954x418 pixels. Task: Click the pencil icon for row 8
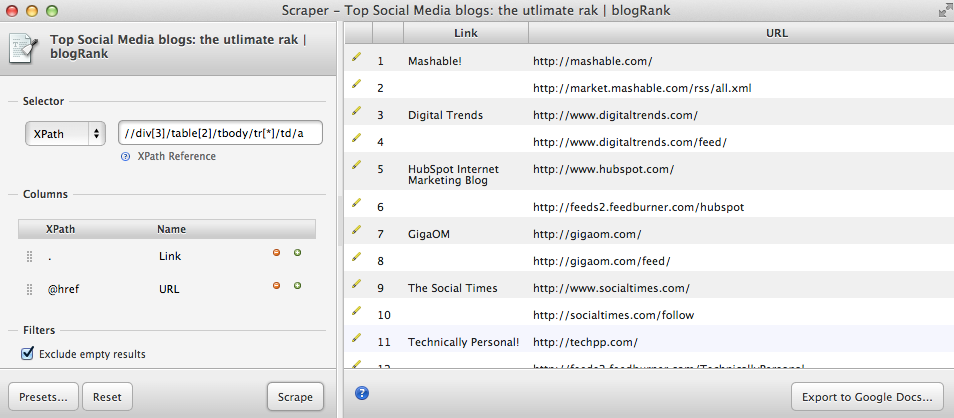(357, 256)
